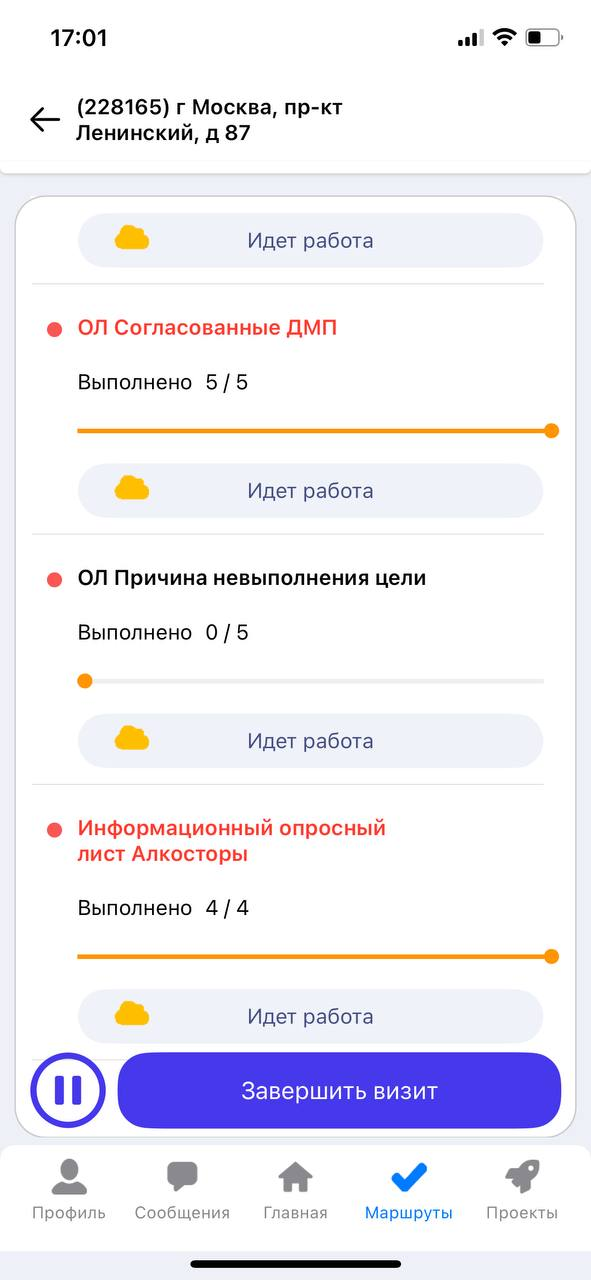Click Идет работа under ОЛ Согласованные ДМП
This screenshot has height=1280, width=591.
click(x=310, y=490)
